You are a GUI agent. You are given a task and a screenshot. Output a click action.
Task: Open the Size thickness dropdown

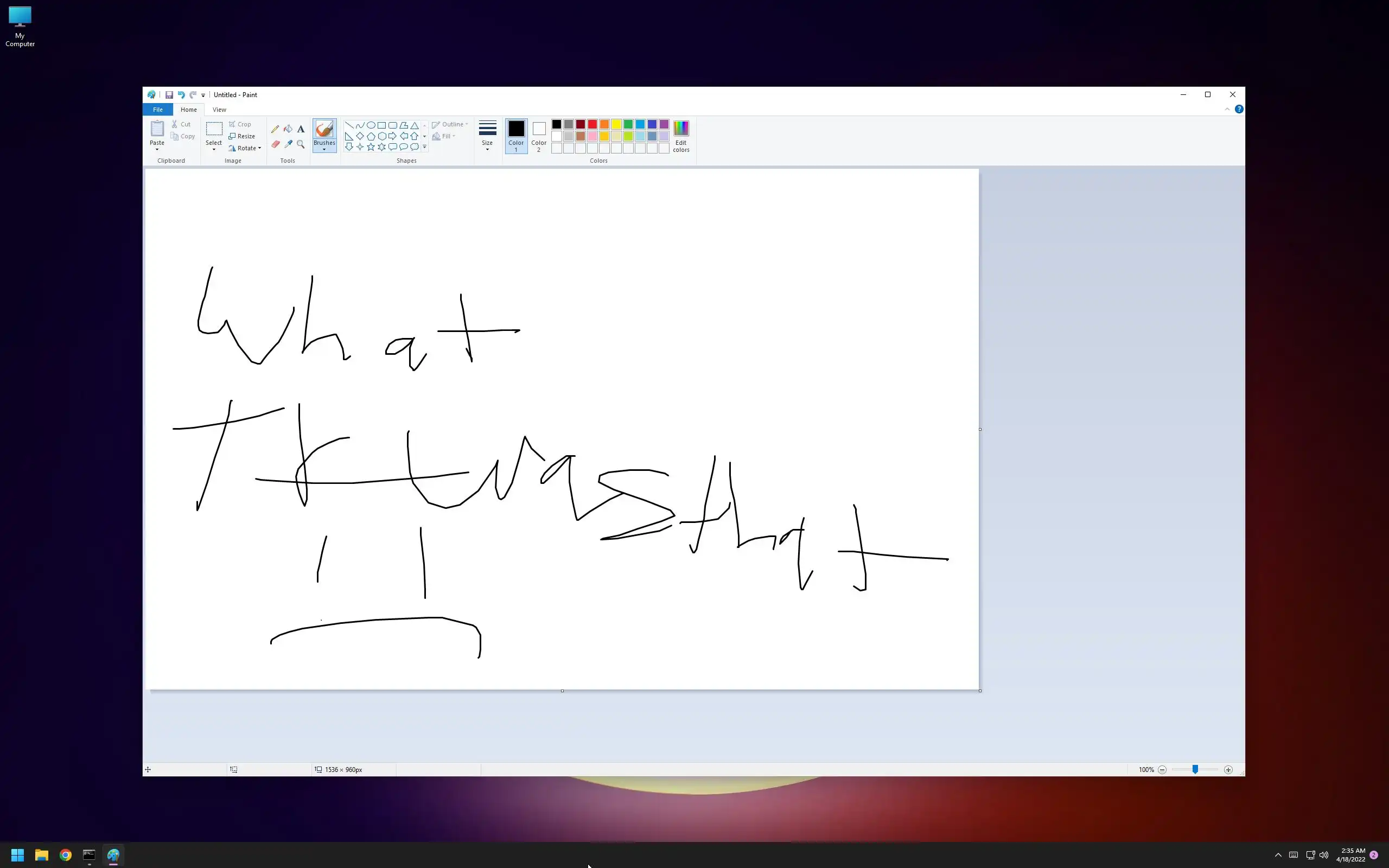(x=487, y=136)
